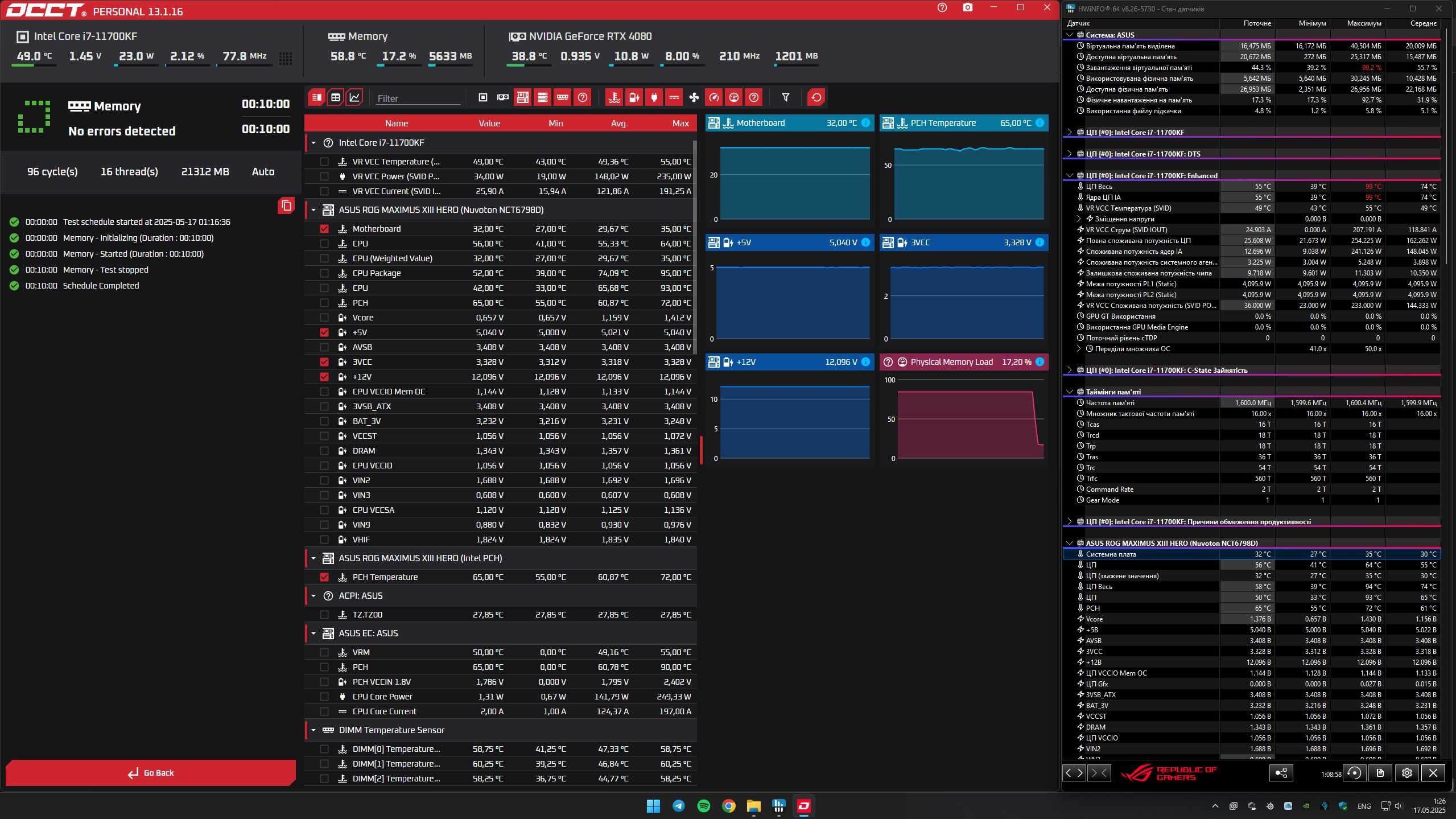Open Telegram from the taskbar
Image resolution: width=1456 pixels, height=819 pixels.
[x=678, y=806]
